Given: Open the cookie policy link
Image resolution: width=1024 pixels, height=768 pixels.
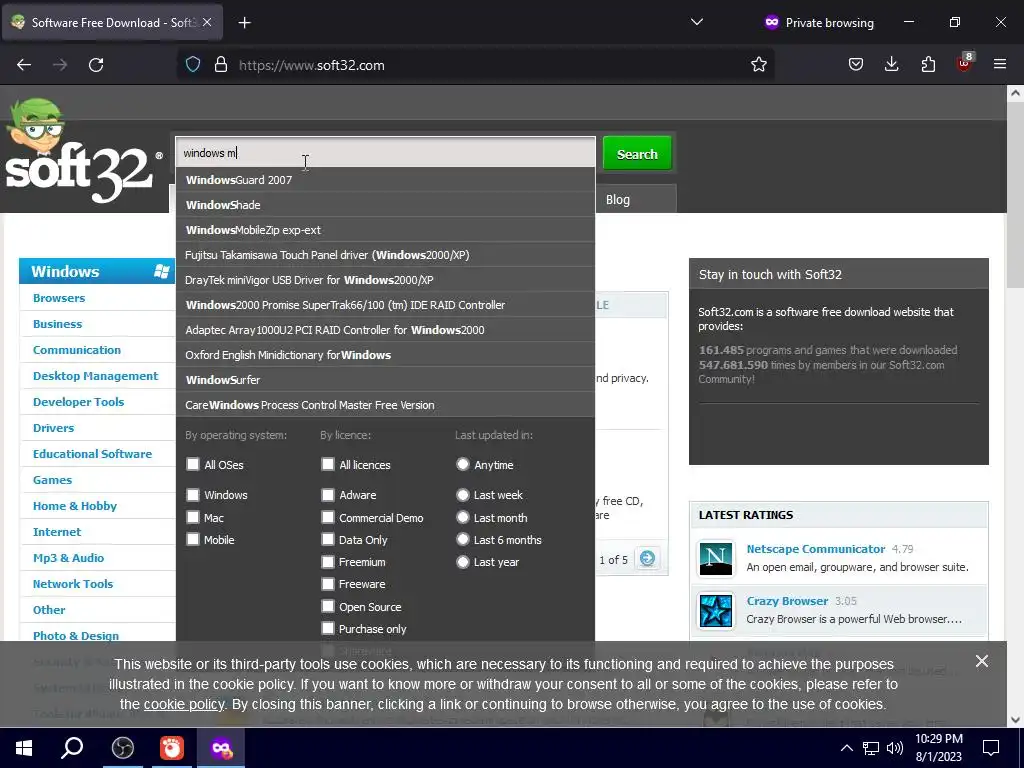Looking at the screenshot, I should pos(184,704).
